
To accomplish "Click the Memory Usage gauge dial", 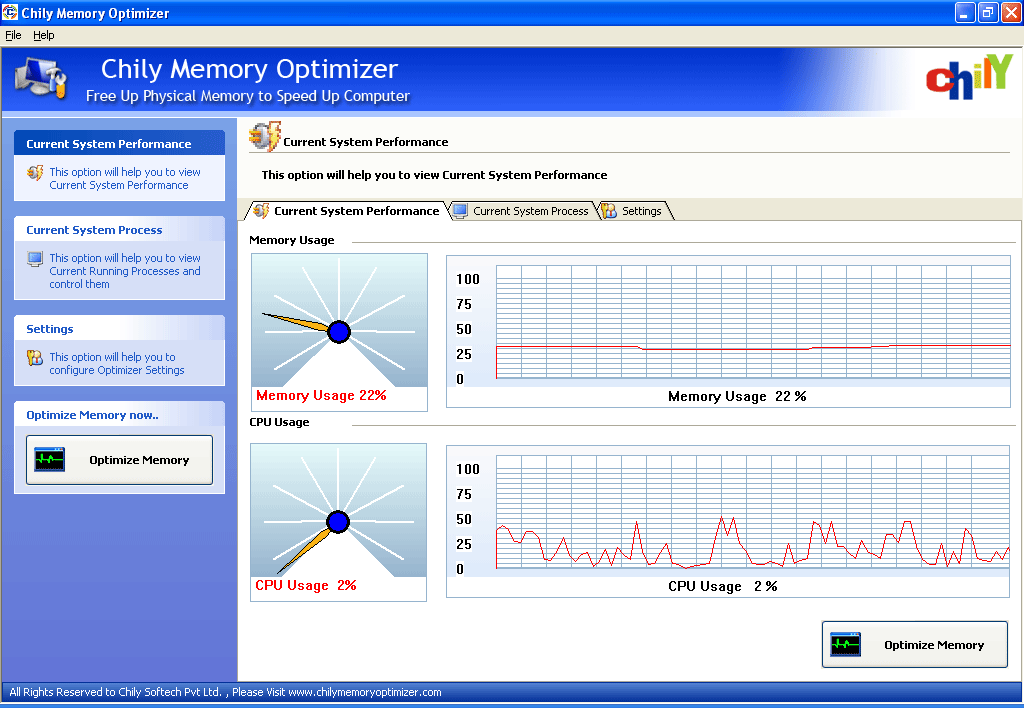I will point(338,330).
